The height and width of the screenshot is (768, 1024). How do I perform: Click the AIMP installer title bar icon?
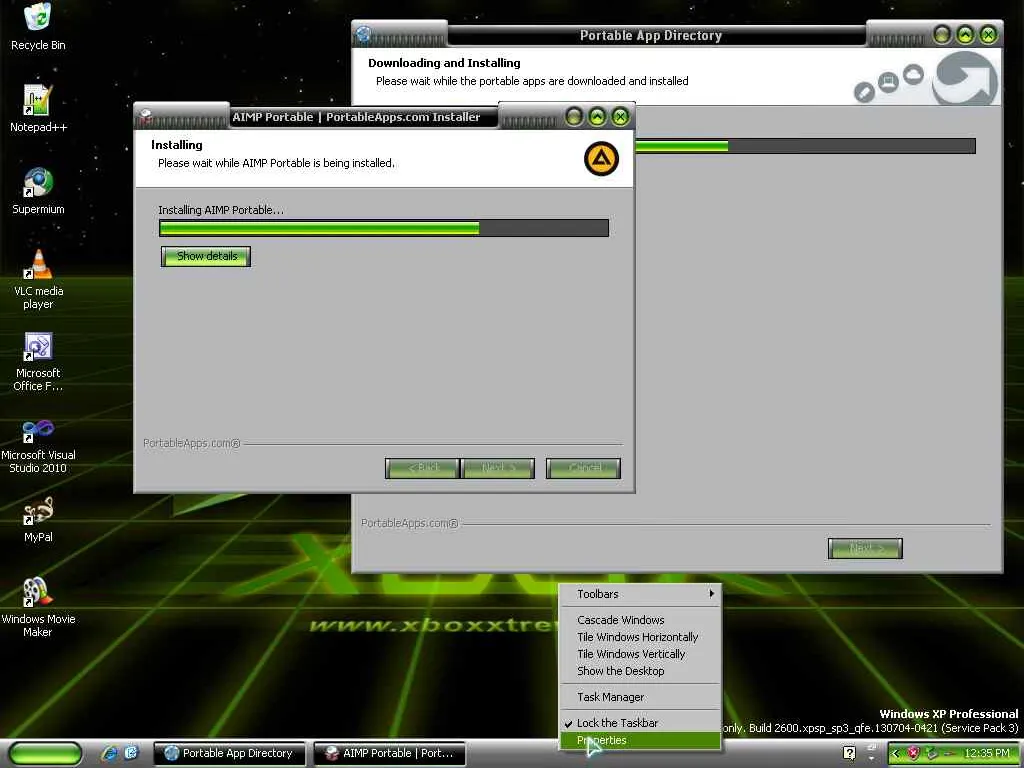click(146, 116)
